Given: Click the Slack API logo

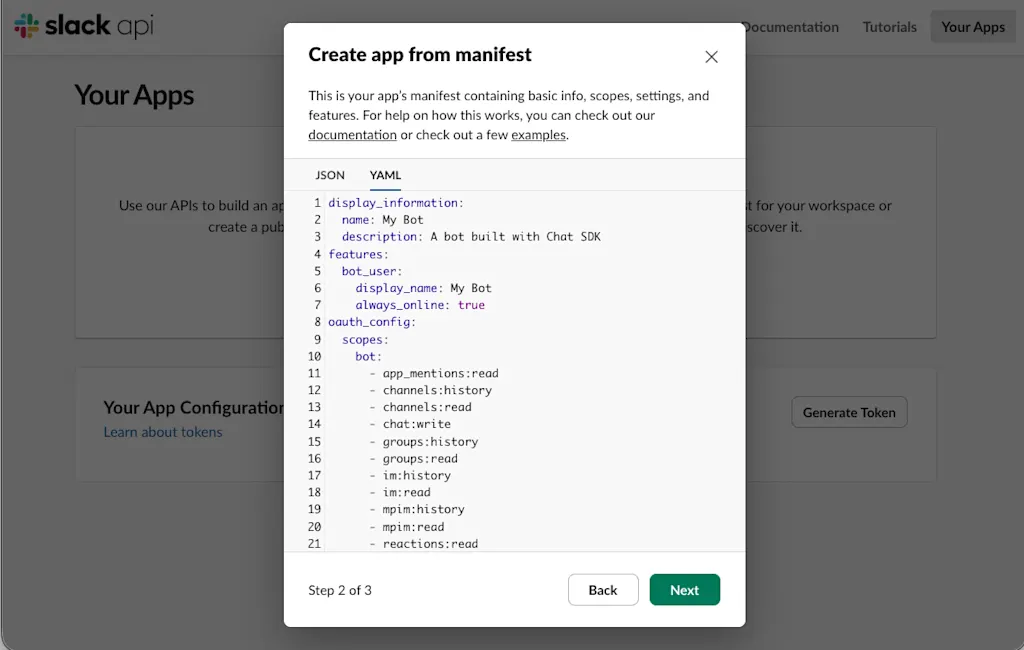Looking at the screenshot, I should coord(84,26).
